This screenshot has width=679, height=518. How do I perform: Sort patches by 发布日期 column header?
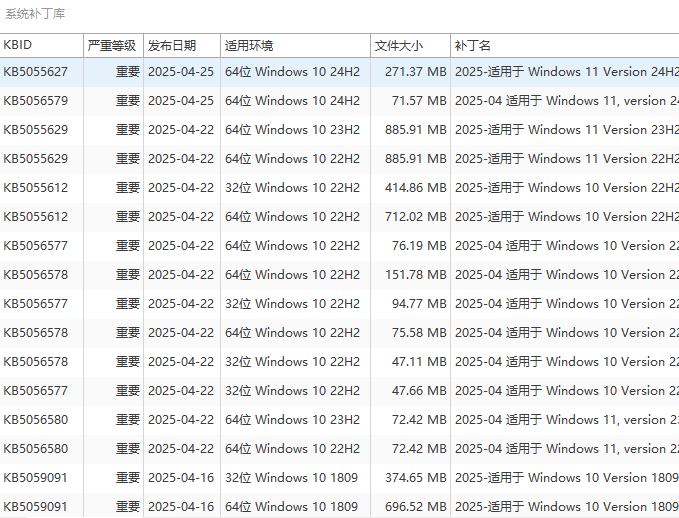[180, 46]
